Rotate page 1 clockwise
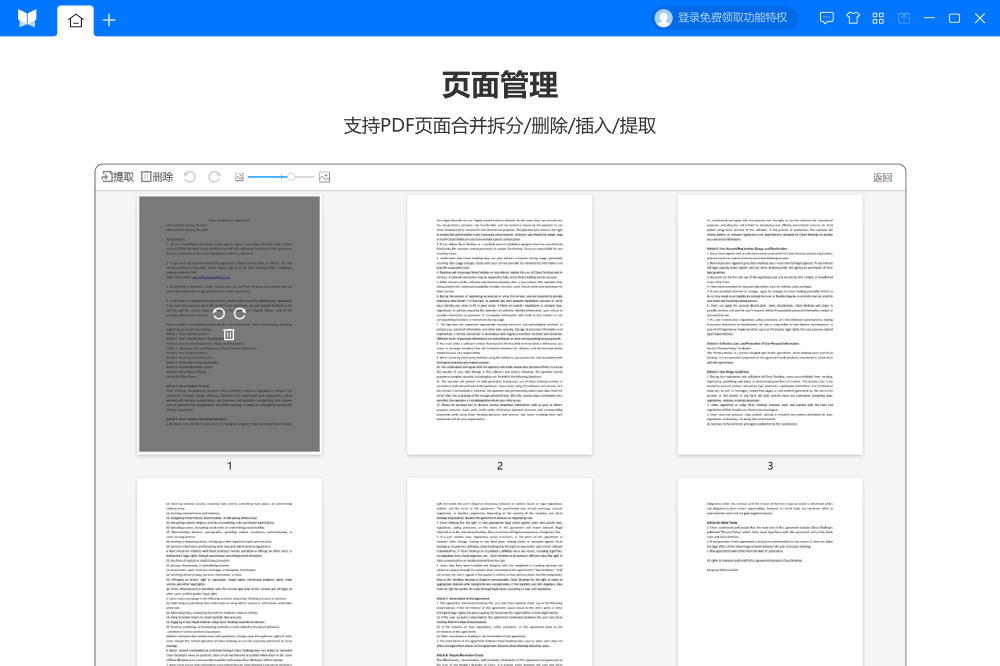 (240, 313)
